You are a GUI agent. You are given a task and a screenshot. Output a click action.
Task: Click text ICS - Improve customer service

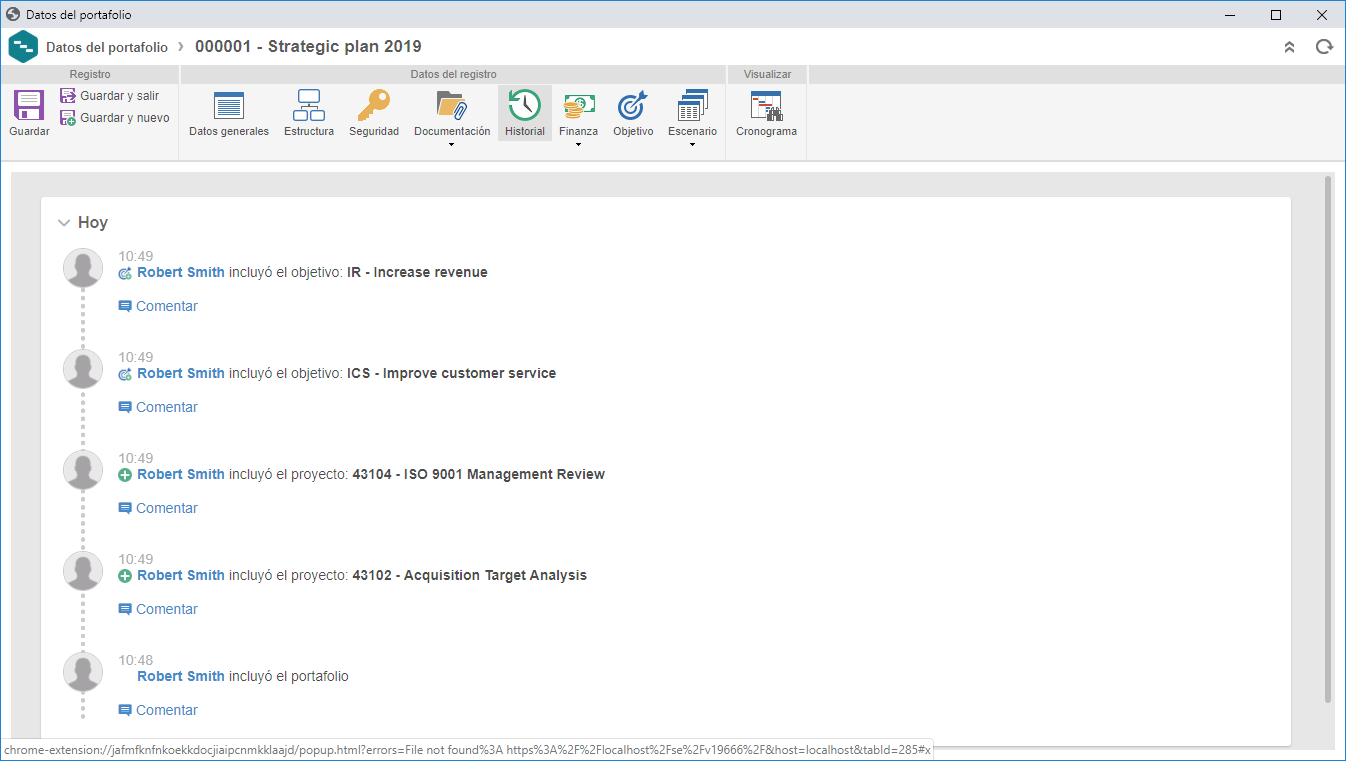[451, 373]
